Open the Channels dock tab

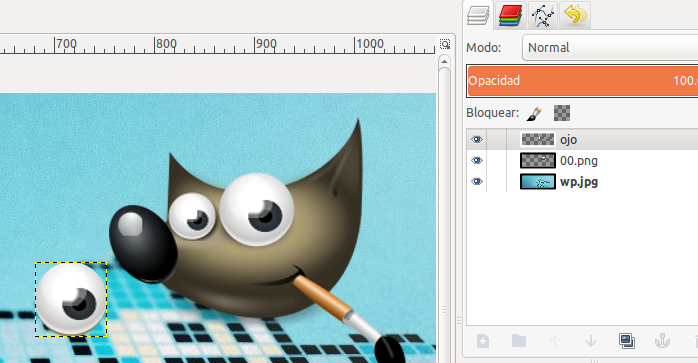coord(510,15)
